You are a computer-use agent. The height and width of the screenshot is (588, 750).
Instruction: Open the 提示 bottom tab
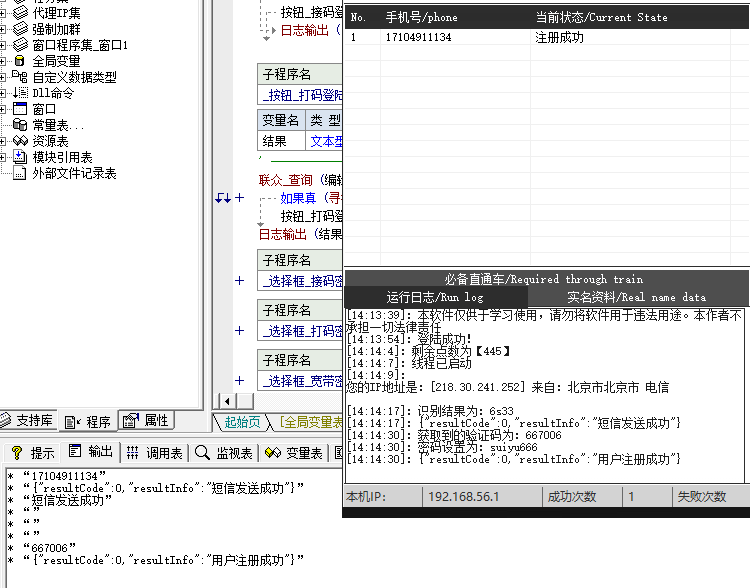33,453
